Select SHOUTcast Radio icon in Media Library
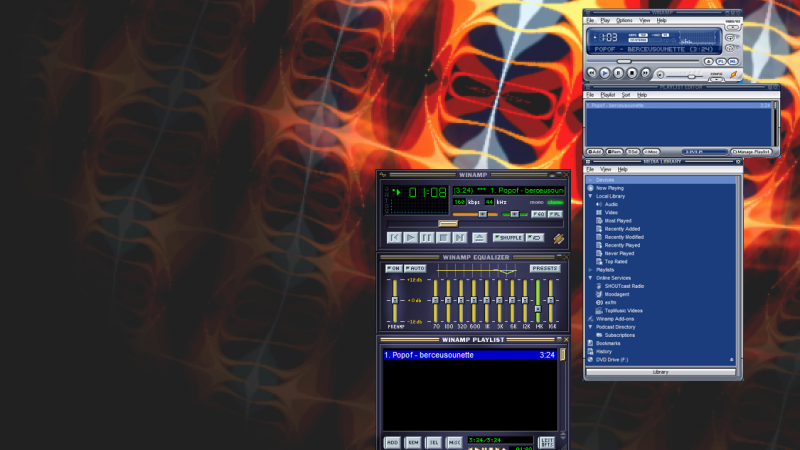The image size is (800, 450). 599,286
